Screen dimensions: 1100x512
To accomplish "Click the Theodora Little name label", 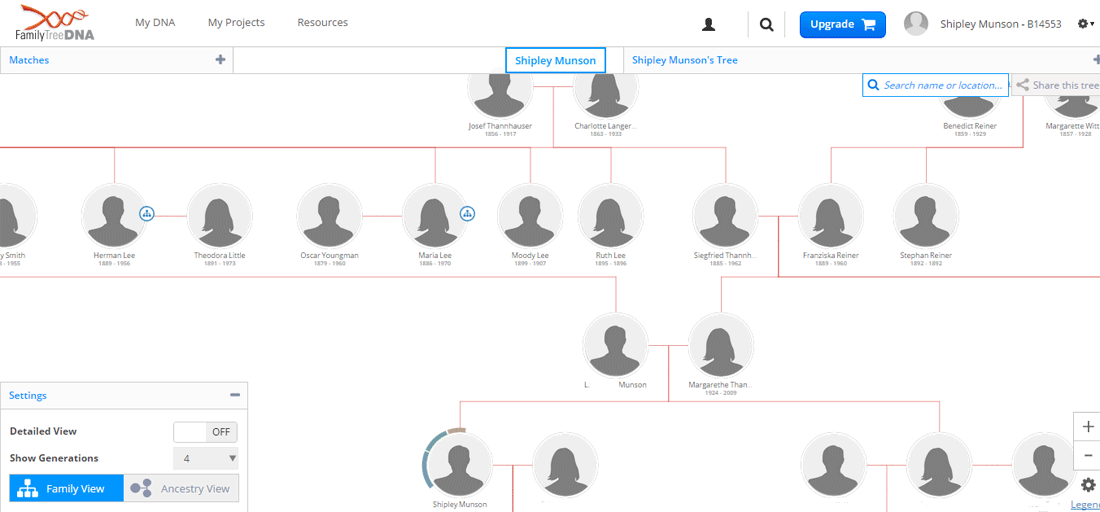I will point(220,255).
